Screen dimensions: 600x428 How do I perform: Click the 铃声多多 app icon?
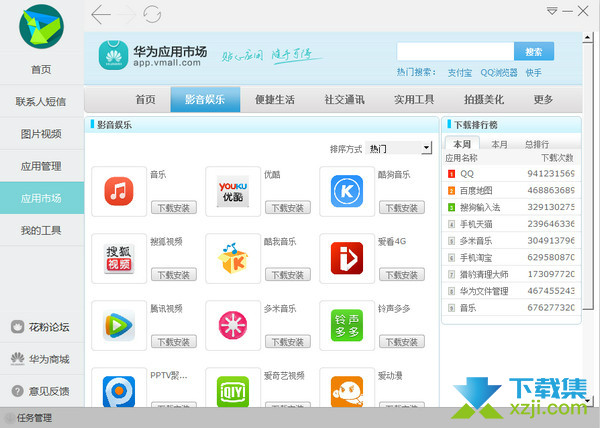click(347, 325)
